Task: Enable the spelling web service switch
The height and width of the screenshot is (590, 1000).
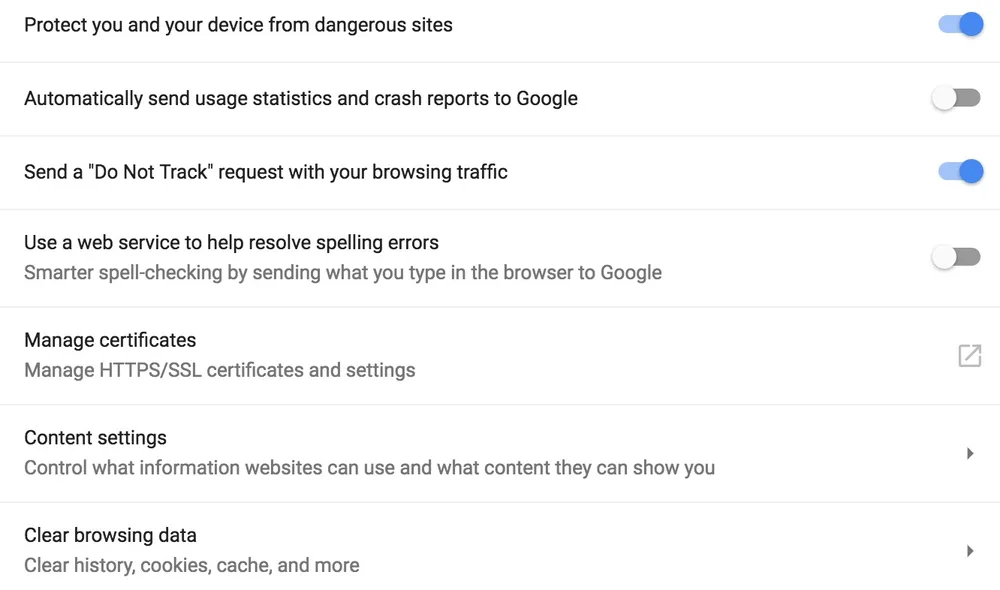Action: [957, 257]
